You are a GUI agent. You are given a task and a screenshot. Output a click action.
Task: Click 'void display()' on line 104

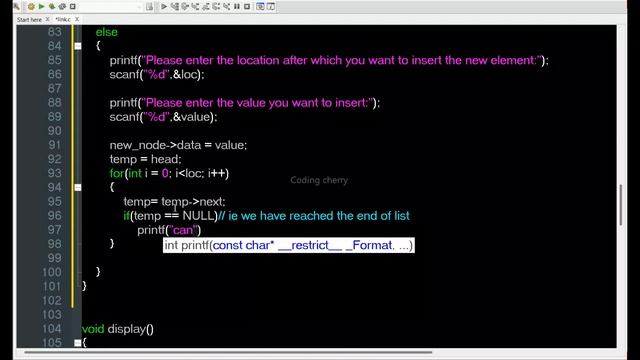(x=118, y=329)
